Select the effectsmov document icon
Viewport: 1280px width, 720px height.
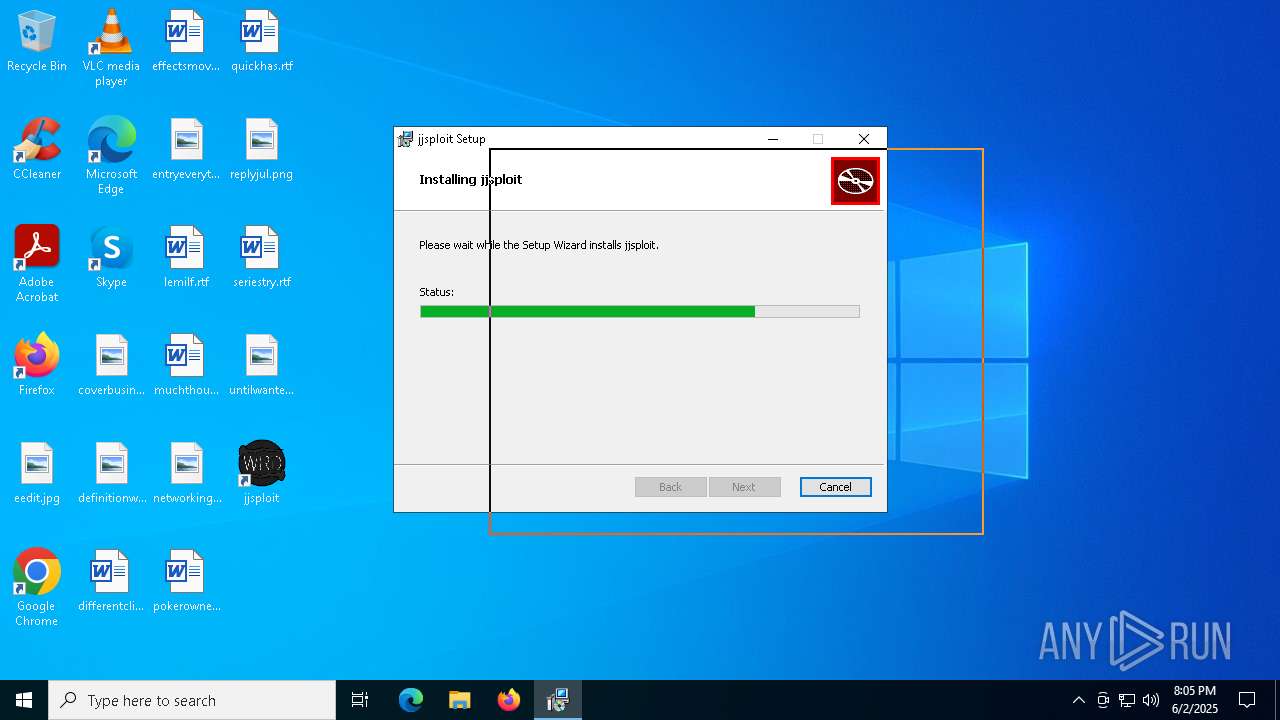click(x=186, y=42)
